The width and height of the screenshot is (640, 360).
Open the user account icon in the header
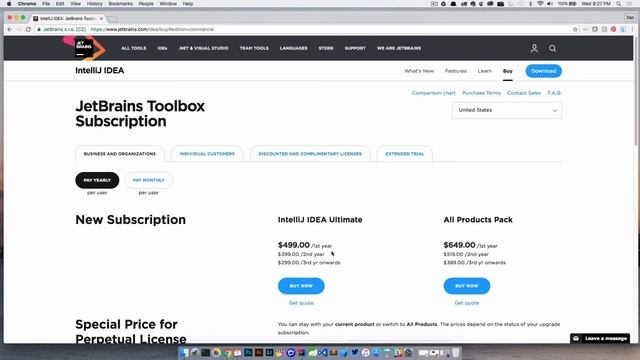pos(534,48)
